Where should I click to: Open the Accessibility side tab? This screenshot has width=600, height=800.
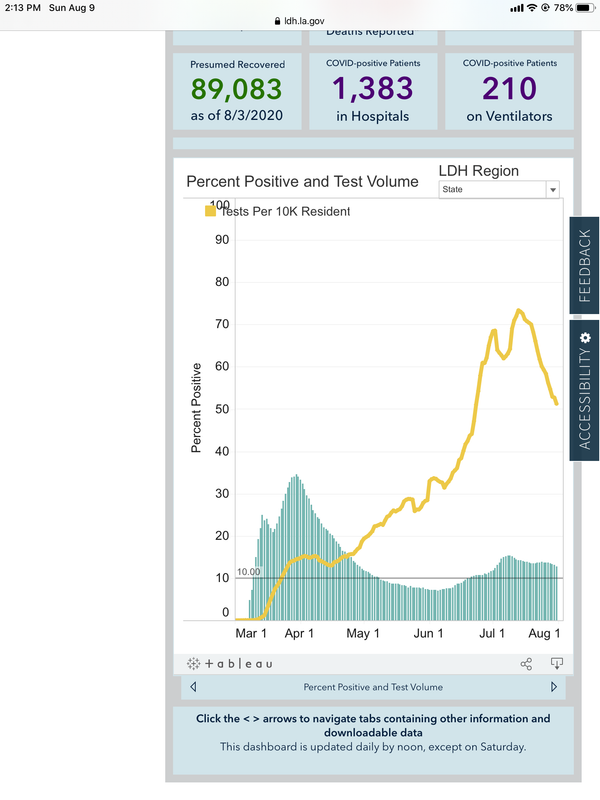pyautogui.click(x=584, y=391)
